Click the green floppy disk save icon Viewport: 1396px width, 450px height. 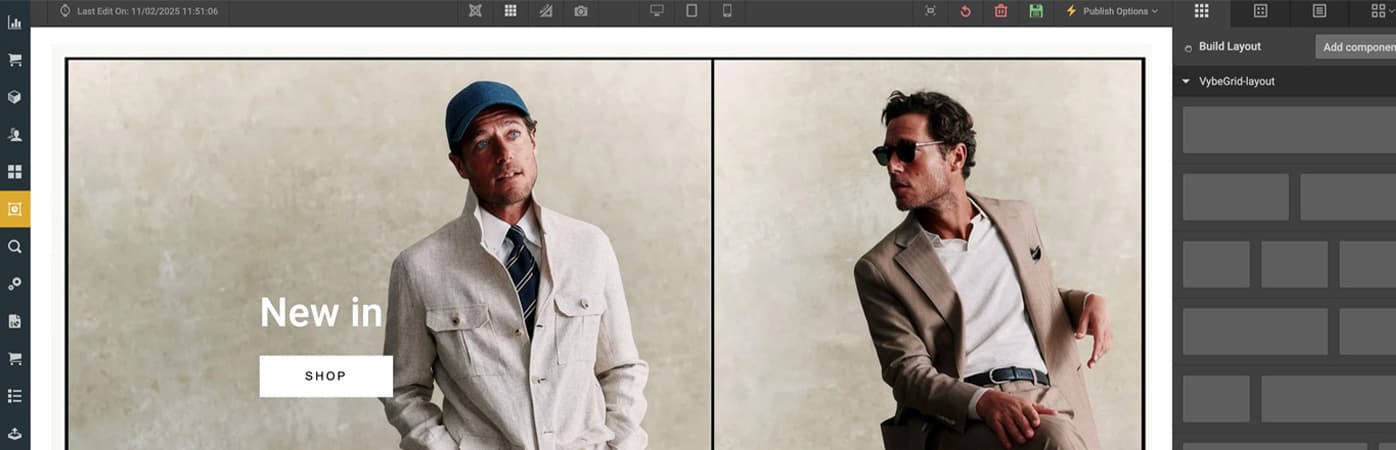1036,11
